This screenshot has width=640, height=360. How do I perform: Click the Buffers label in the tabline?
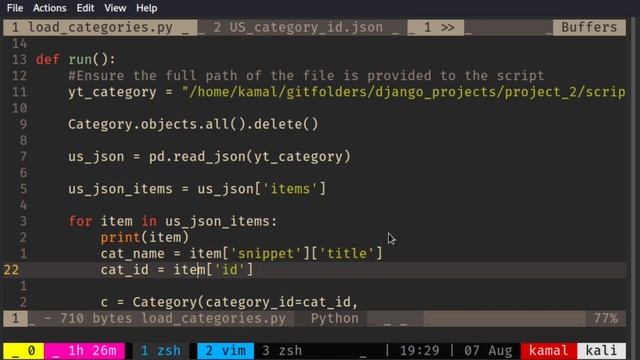pos(589,27)
